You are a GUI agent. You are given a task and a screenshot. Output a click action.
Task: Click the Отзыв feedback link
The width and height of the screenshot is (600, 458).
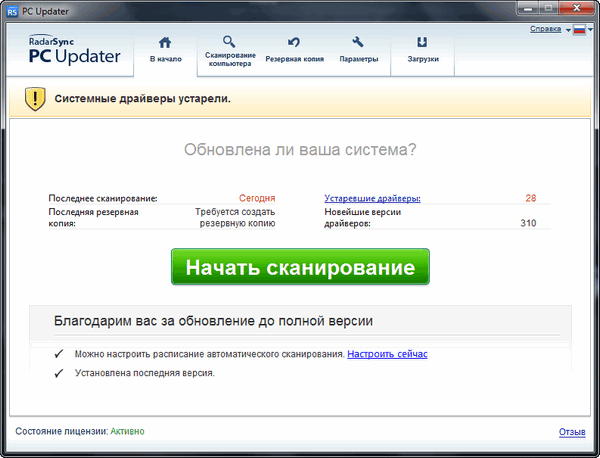point(572,432)
